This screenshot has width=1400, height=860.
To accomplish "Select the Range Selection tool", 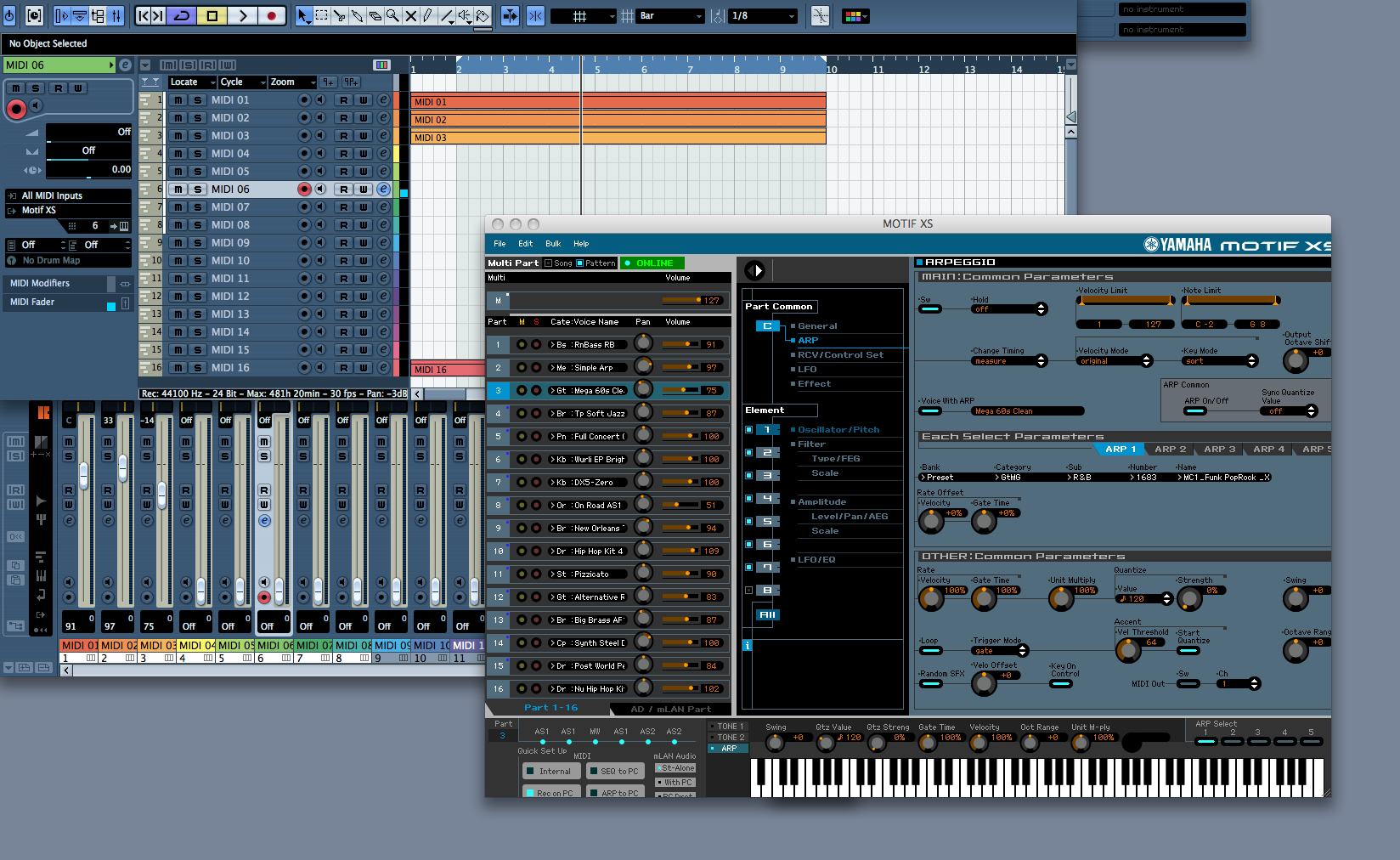I will tap(322, 15).
